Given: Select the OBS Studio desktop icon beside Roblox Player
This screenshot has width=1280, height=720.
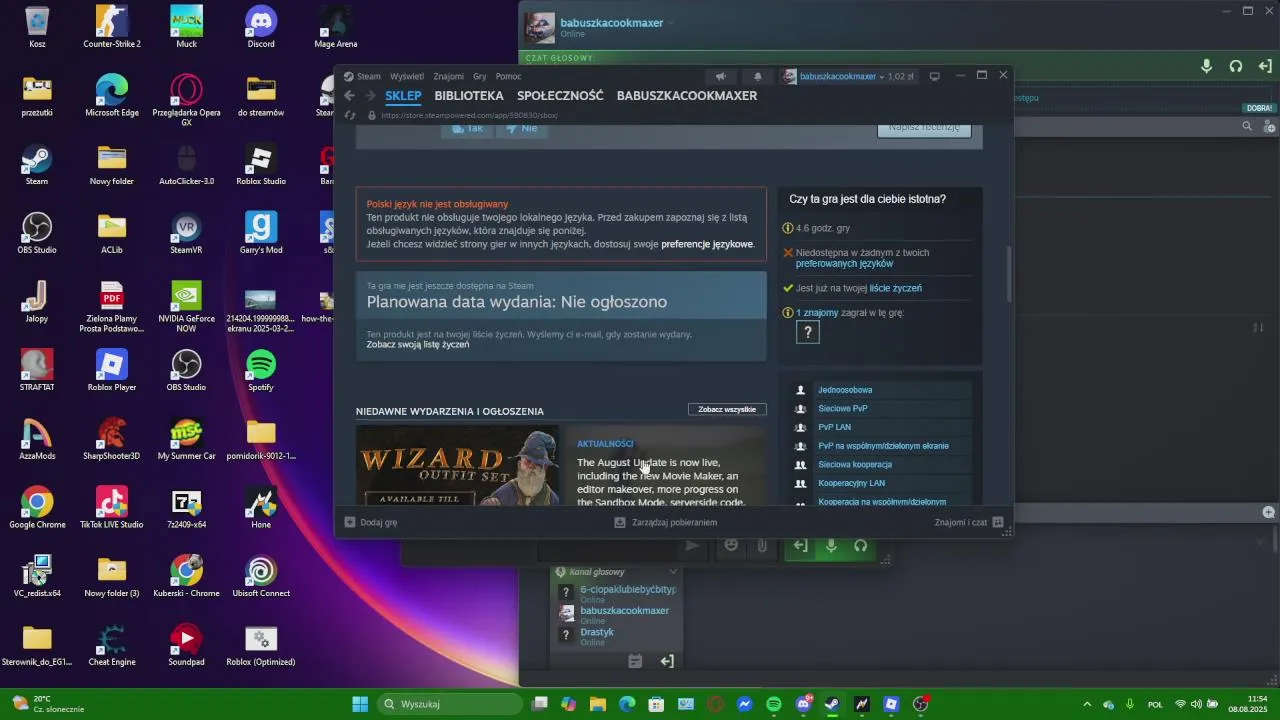Looking at the screenshot, I should pyautogui.click(x=186, y=370).
